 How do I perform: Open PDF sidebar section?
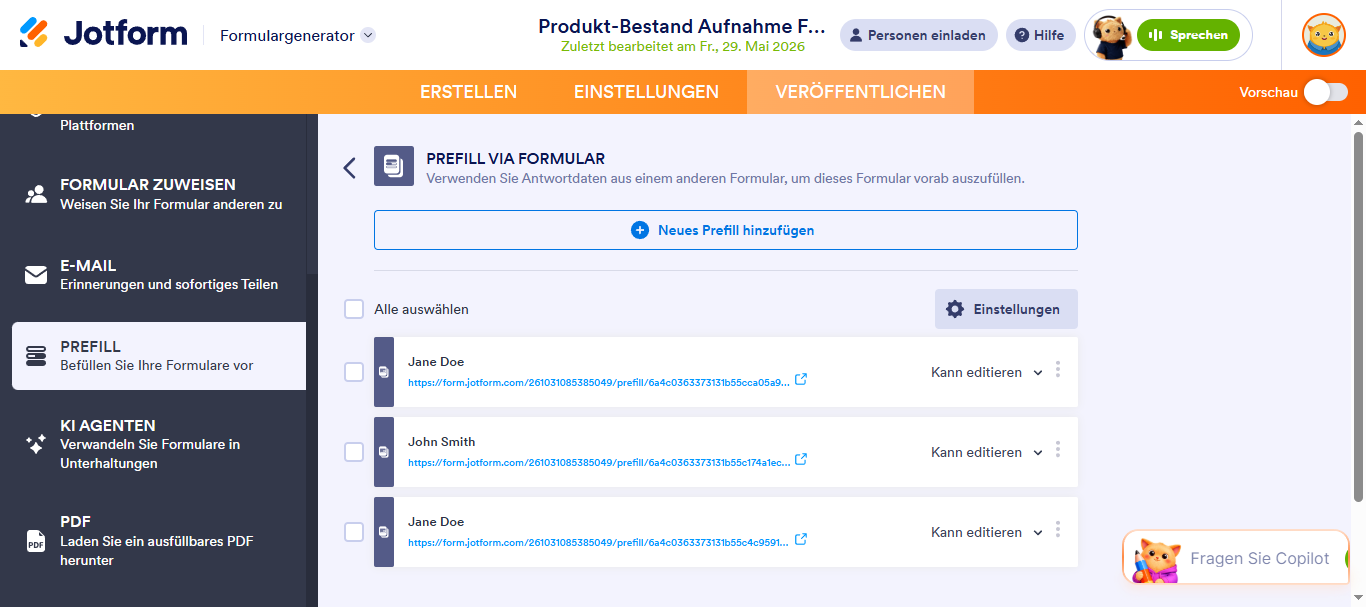click(x=159, y=541)
